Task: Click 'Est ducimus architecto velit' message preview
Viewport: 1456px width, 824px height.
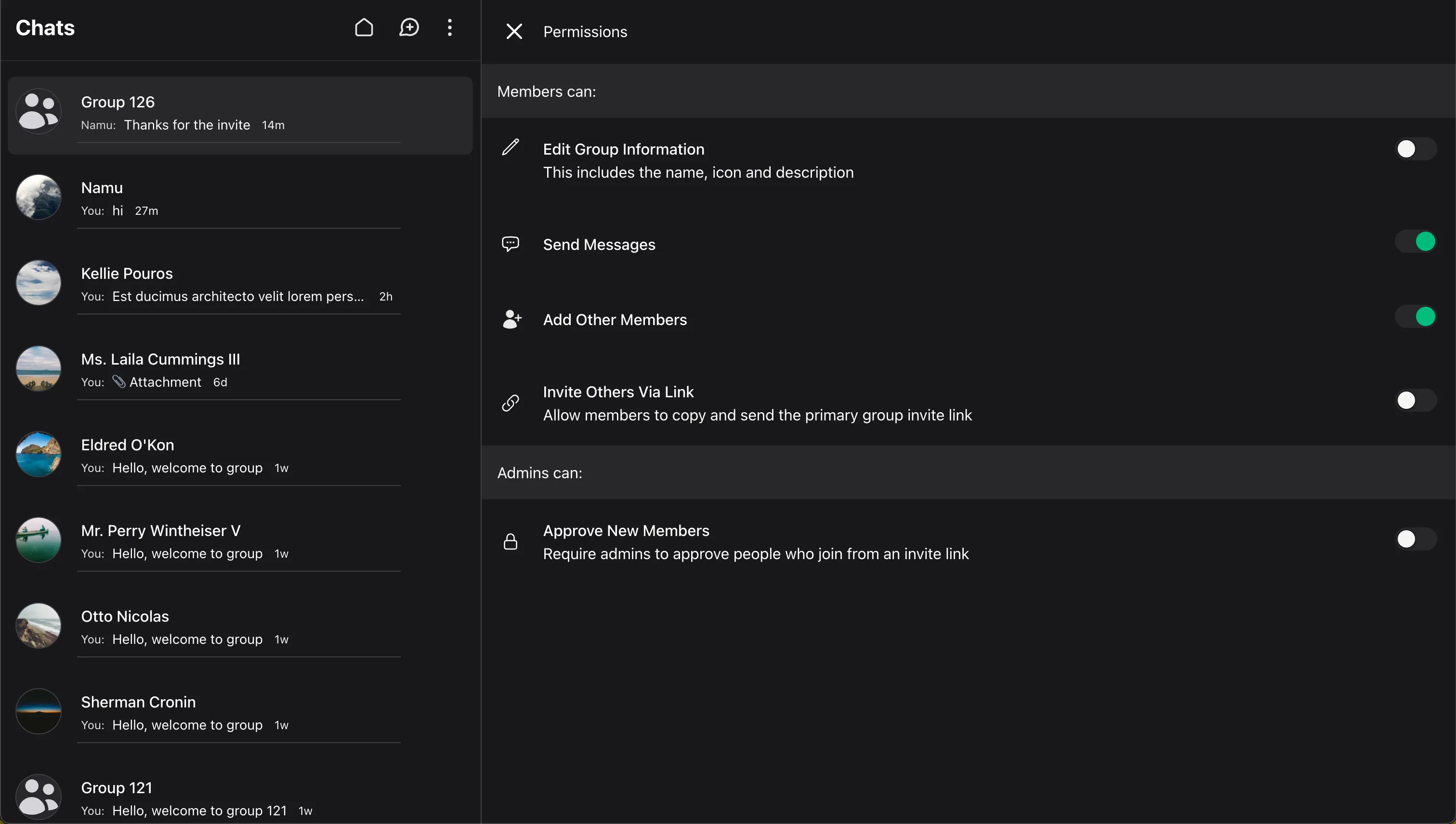Action: pos(237,296)
